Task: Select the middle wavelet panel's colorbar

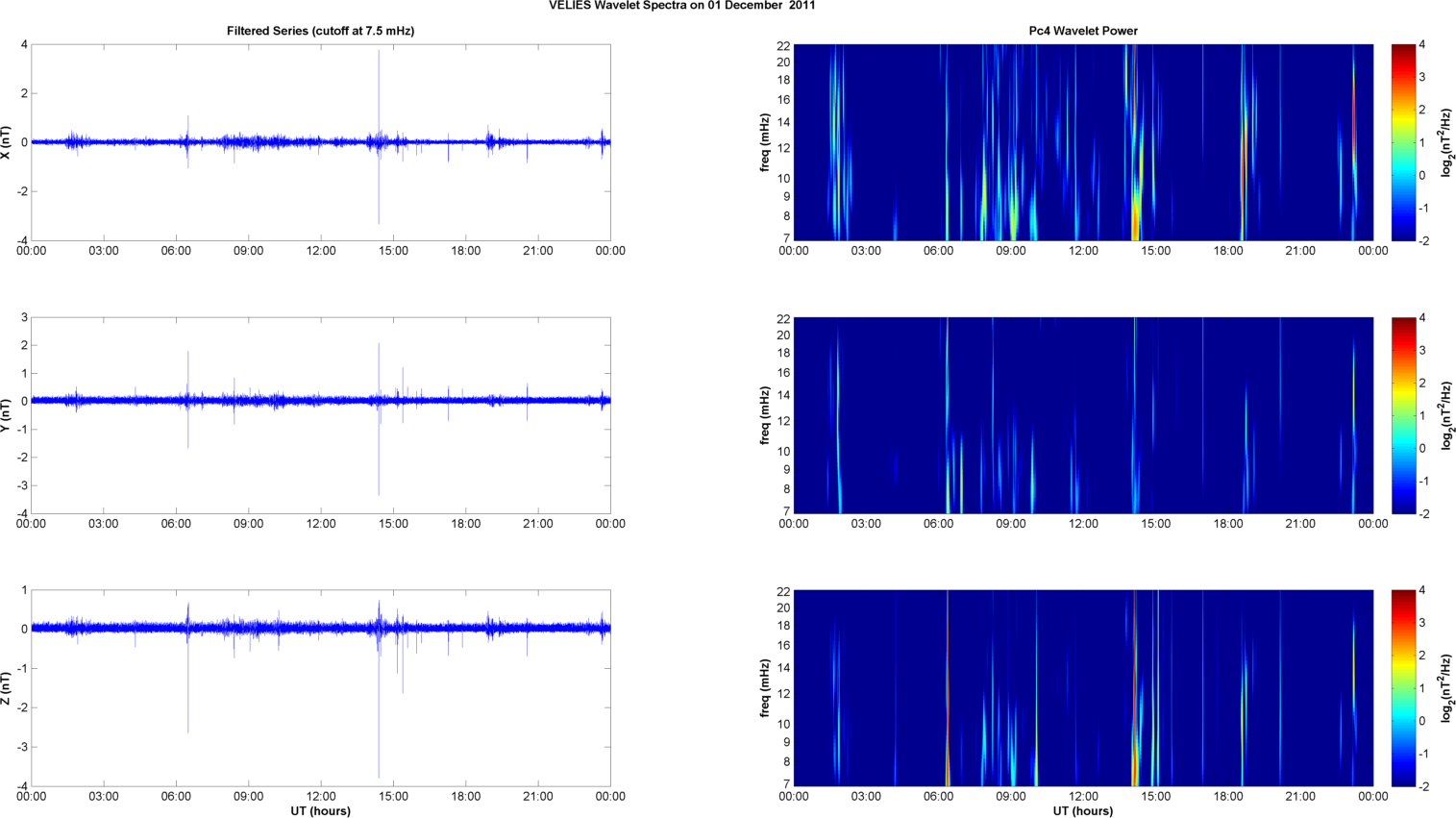Action: 1403,415
